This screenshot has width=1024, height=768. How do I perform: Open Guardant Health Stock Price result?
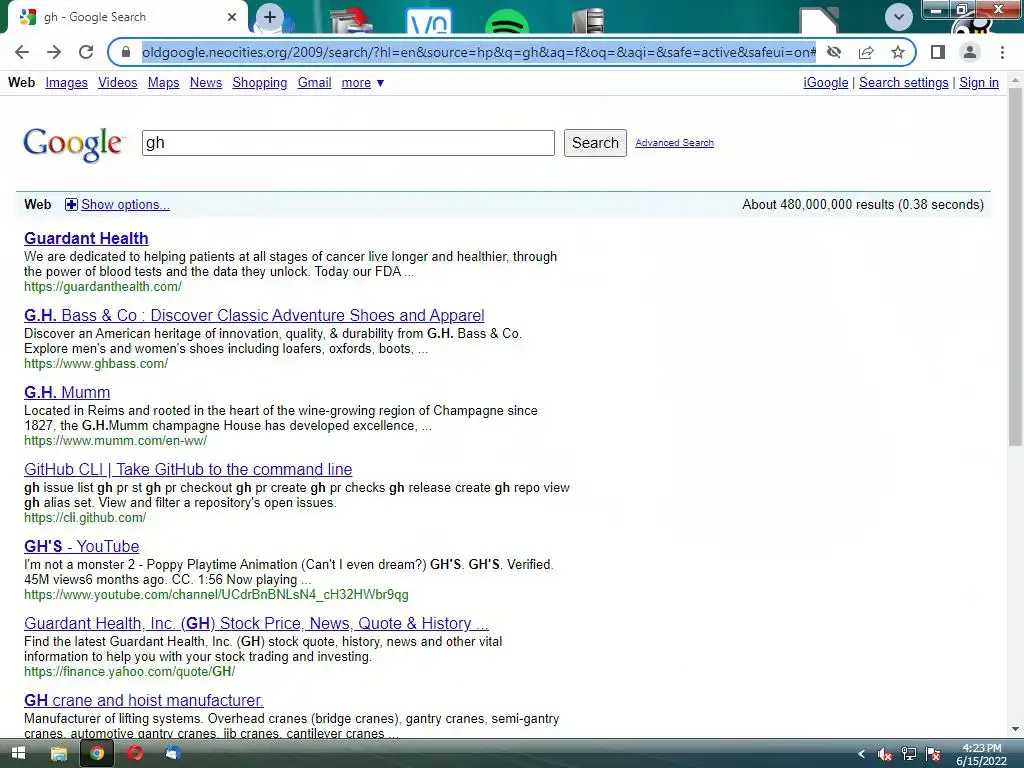point(256,624)
